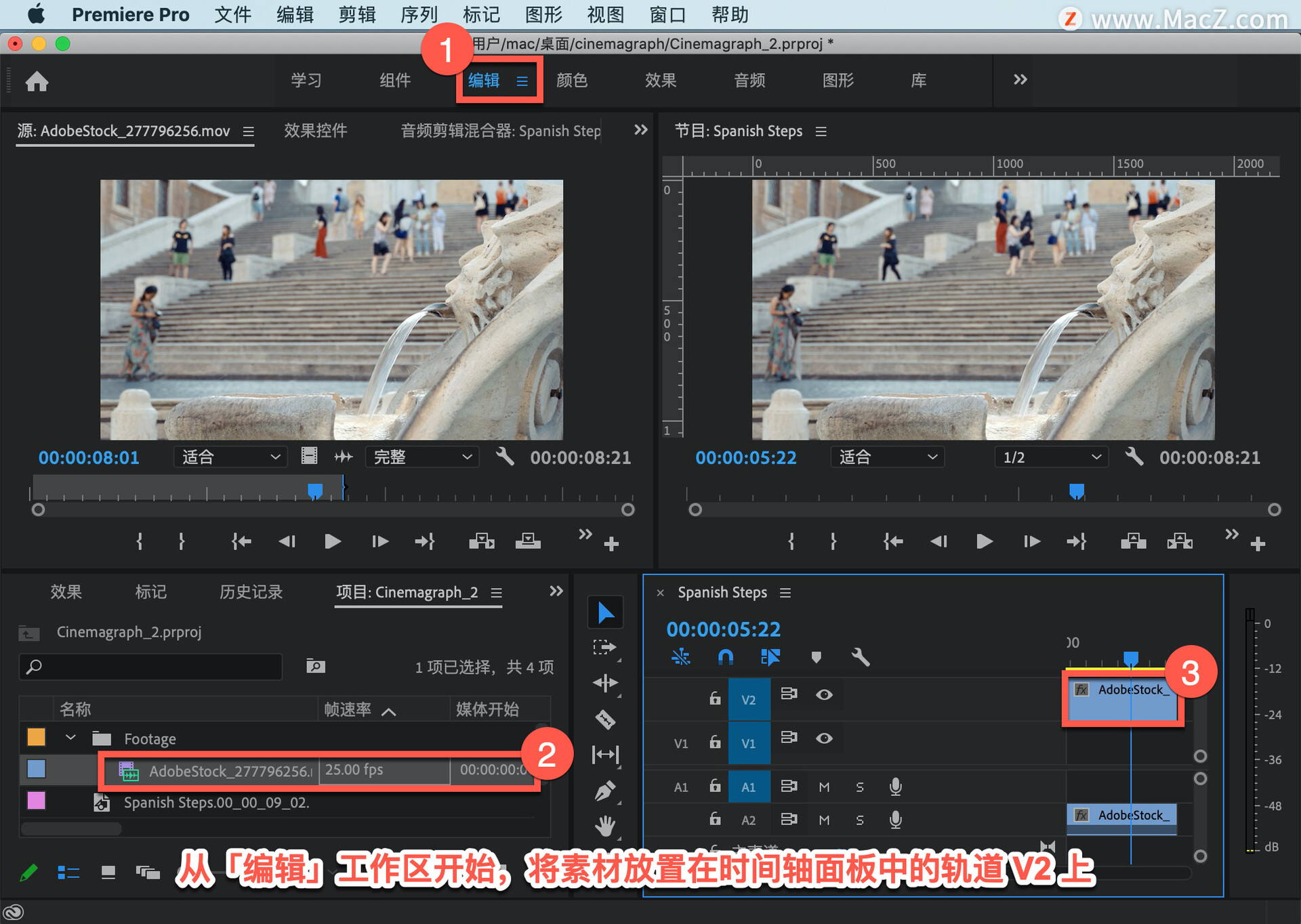Select the Pen tool

coord(605,789)
